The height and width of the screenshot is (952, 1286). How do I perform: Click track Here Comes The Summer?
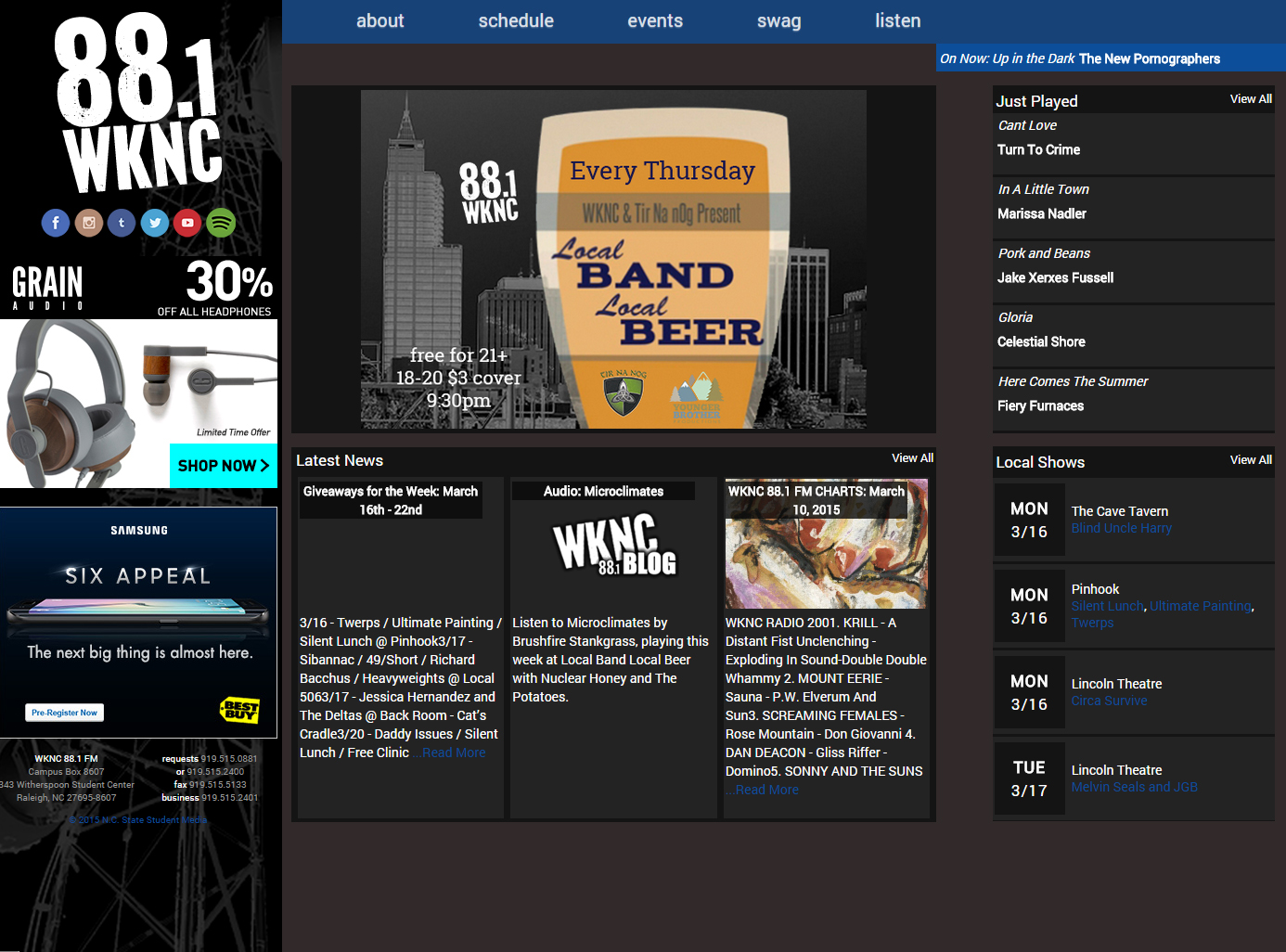pyautogui.click(x=1073, y=381)
